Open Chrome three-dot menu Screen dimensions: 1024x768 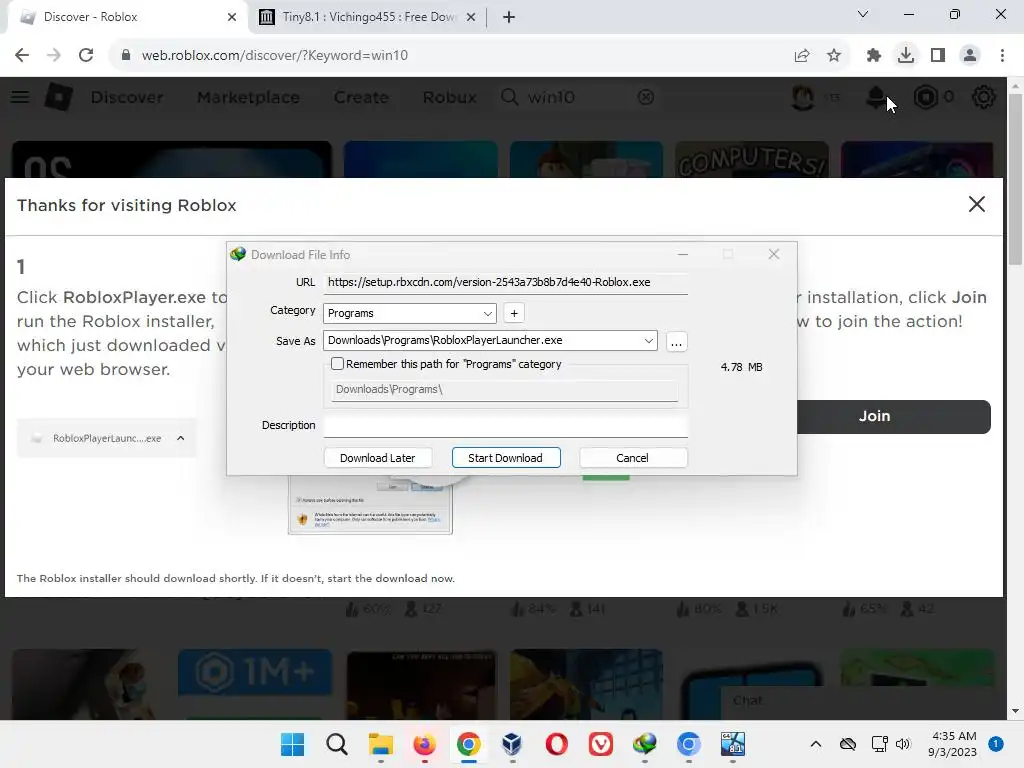pos(1002,56)
